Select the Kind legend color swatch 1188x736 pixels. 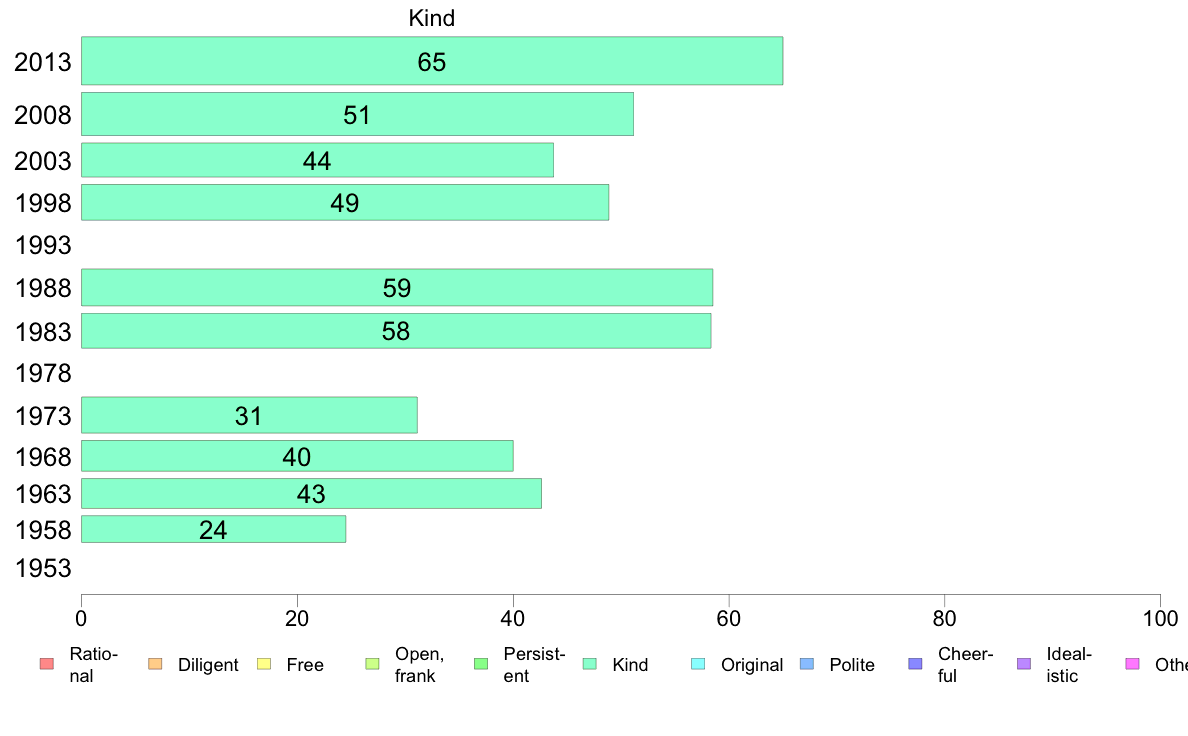pyautogui.click(x=589, y=664)
